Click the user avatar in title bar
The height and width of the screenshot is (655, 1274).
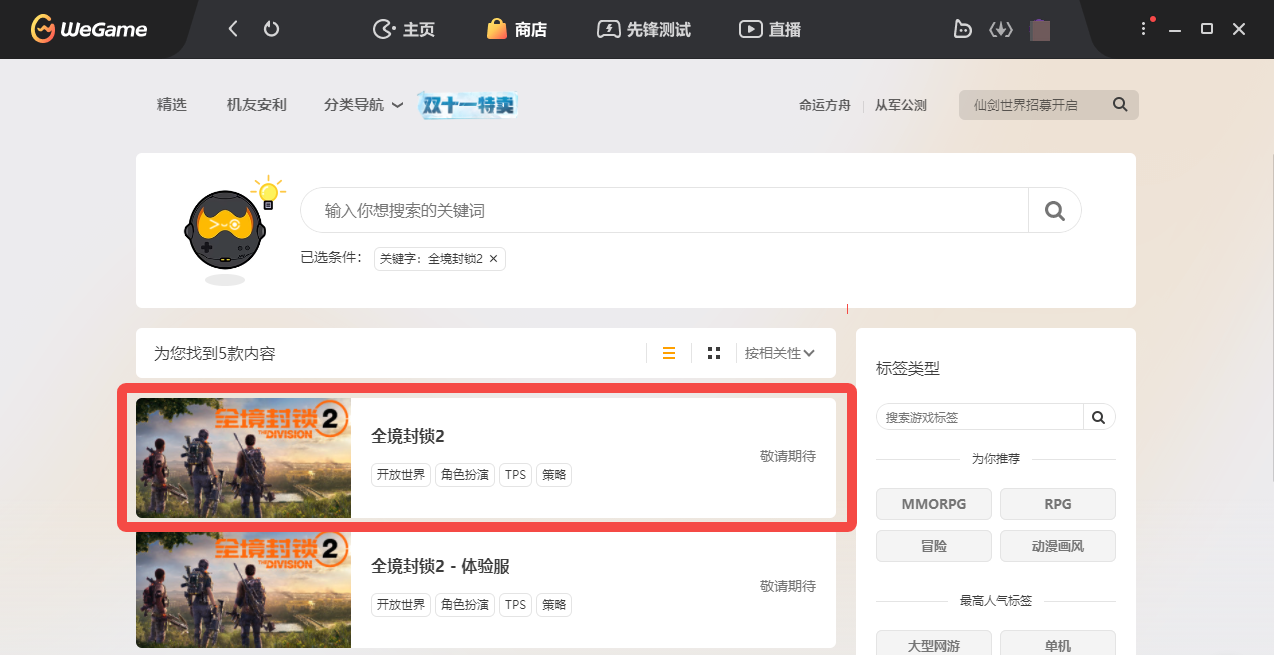1040,29
